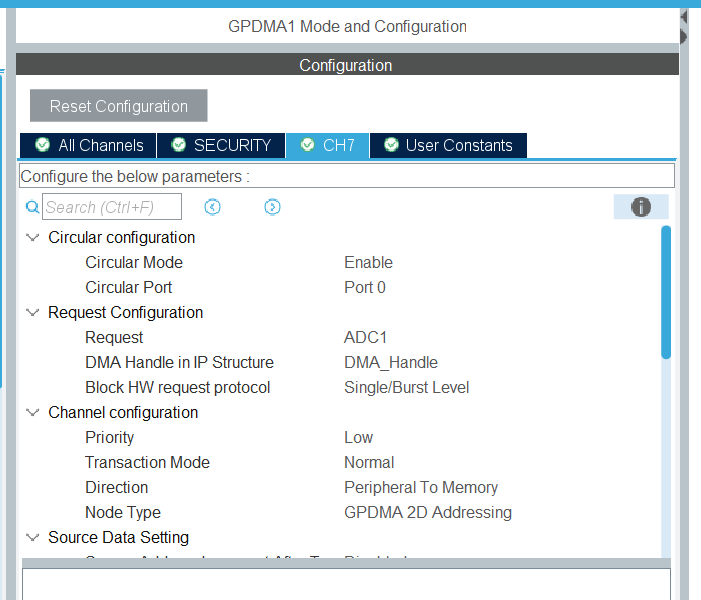The image size is (701, 600).
Task: Focus the Search (Ctrl+F) field
Action: [x=112, y=207]
